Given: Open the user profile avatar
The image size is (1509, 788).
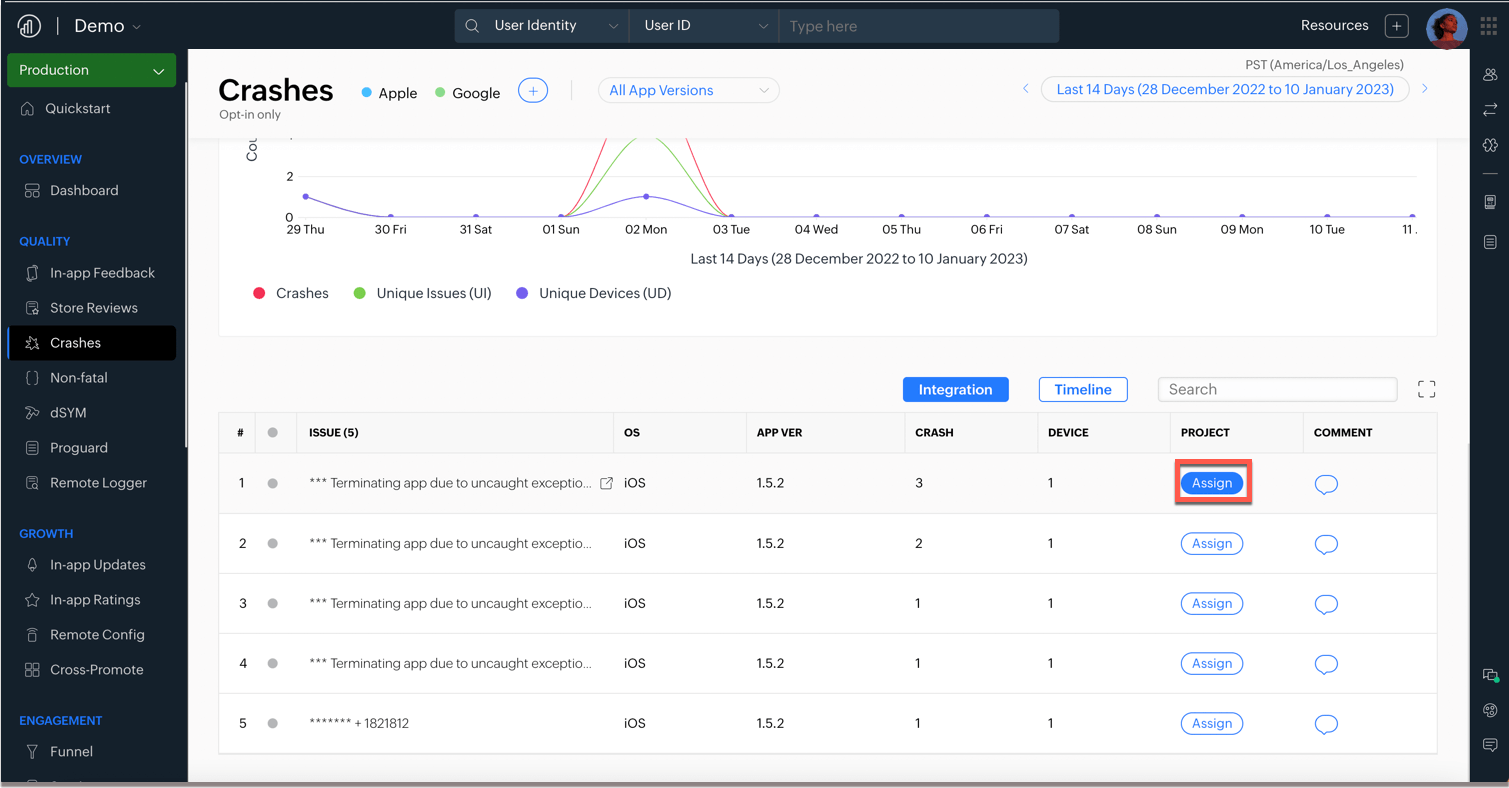Looking at the screenshot, I should tap(1446, 27).
